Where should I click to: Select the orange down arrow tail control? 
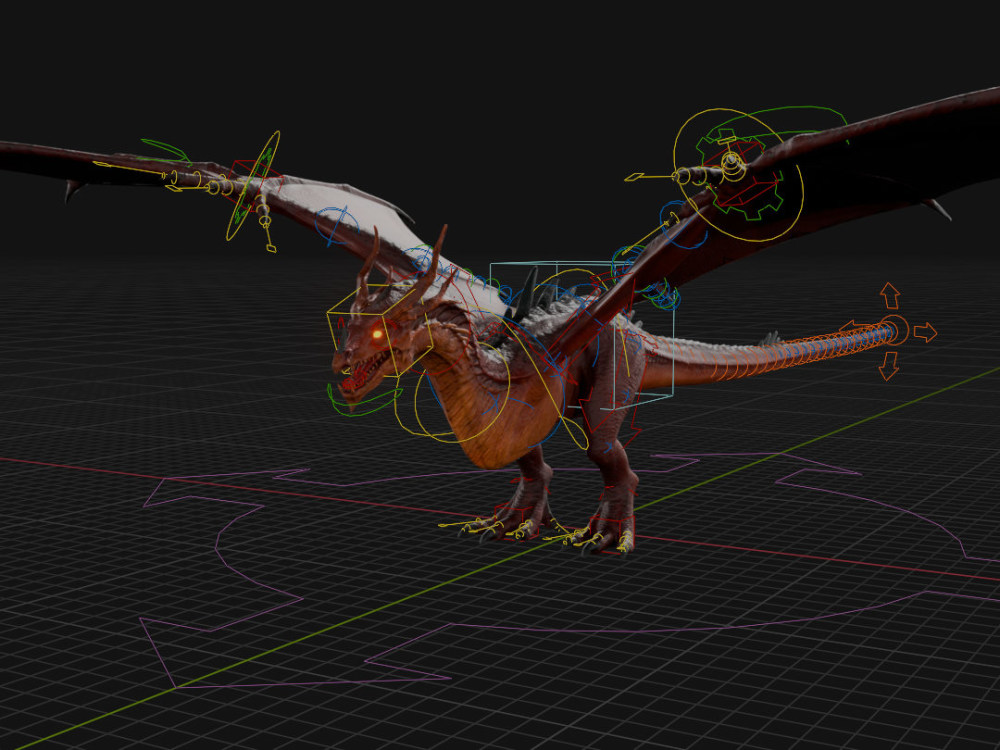[889, 366]
